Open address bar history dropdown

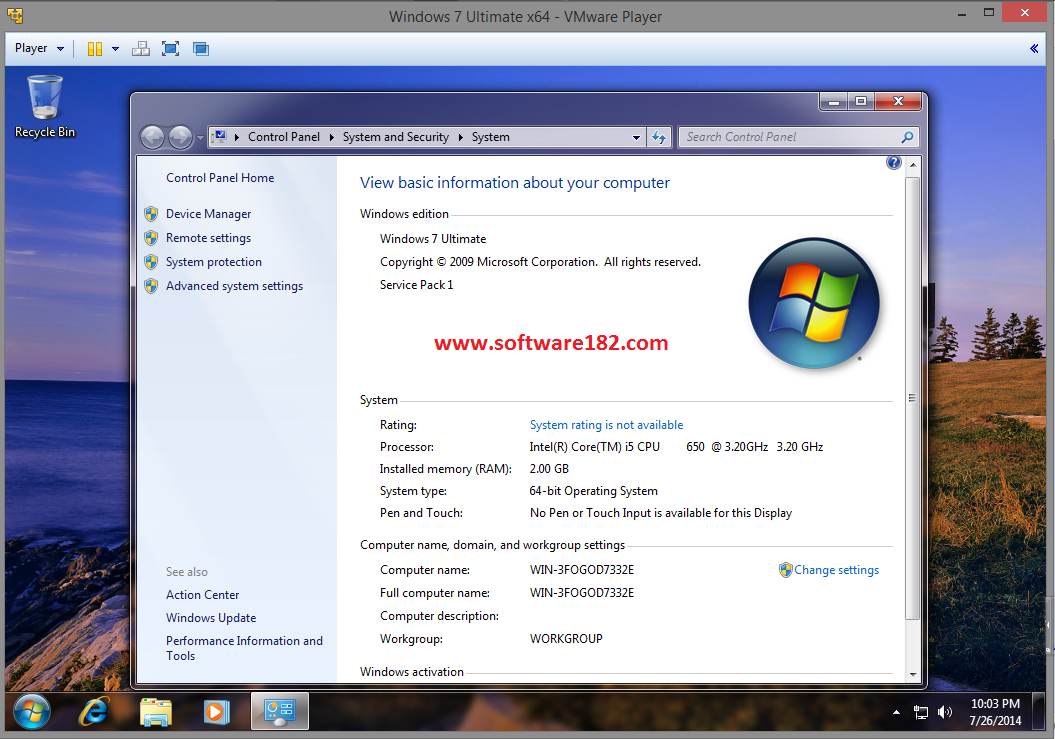click(636, 137)
